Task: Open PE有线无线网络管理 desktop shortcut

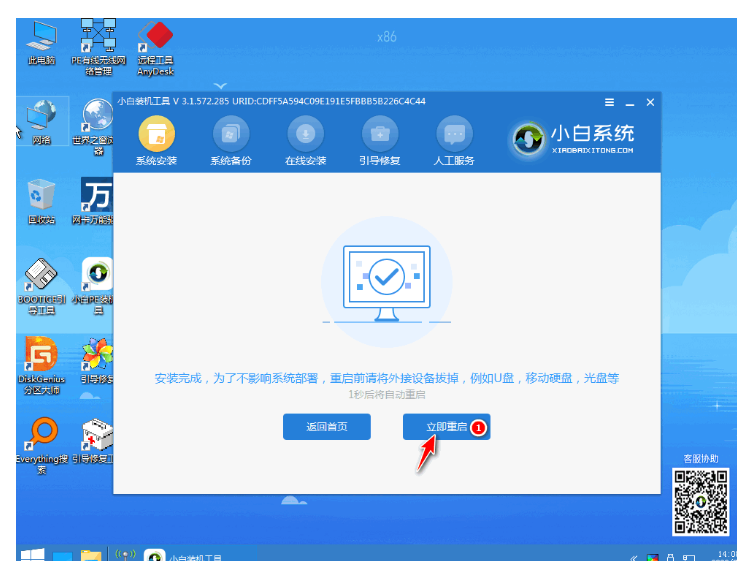Action: tap(98, 48)
